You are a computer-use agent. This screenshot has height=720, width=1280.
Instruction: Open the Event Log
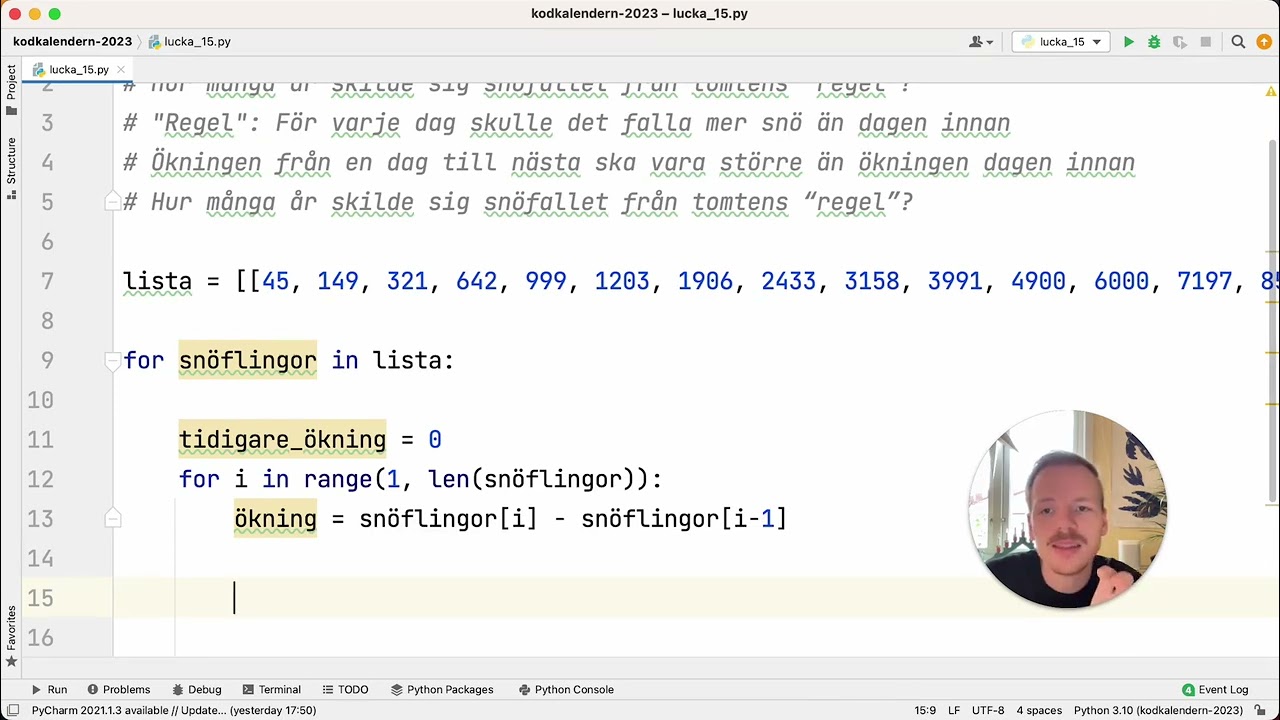[1215, 690]
